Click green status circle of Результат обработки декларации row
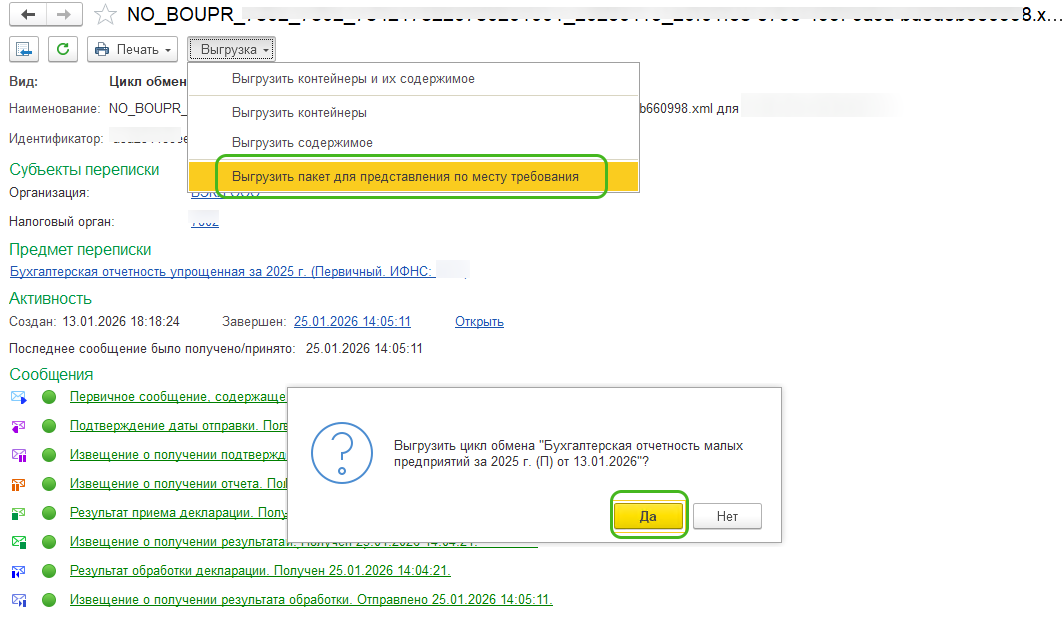Viewport: 1064px width, 635px height. coord(49,571)
